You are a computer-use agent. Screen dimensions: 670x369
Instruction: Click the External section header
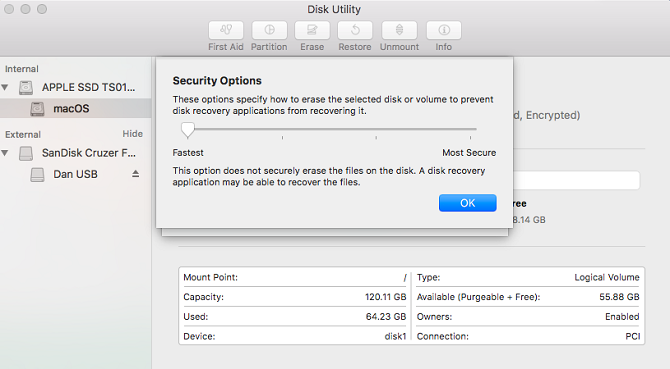(x=23, y=135)
